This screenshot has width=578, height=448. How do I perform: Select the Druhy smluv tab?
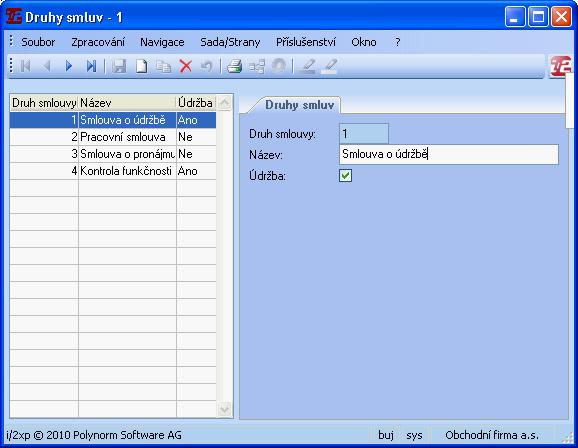(299, 105)
